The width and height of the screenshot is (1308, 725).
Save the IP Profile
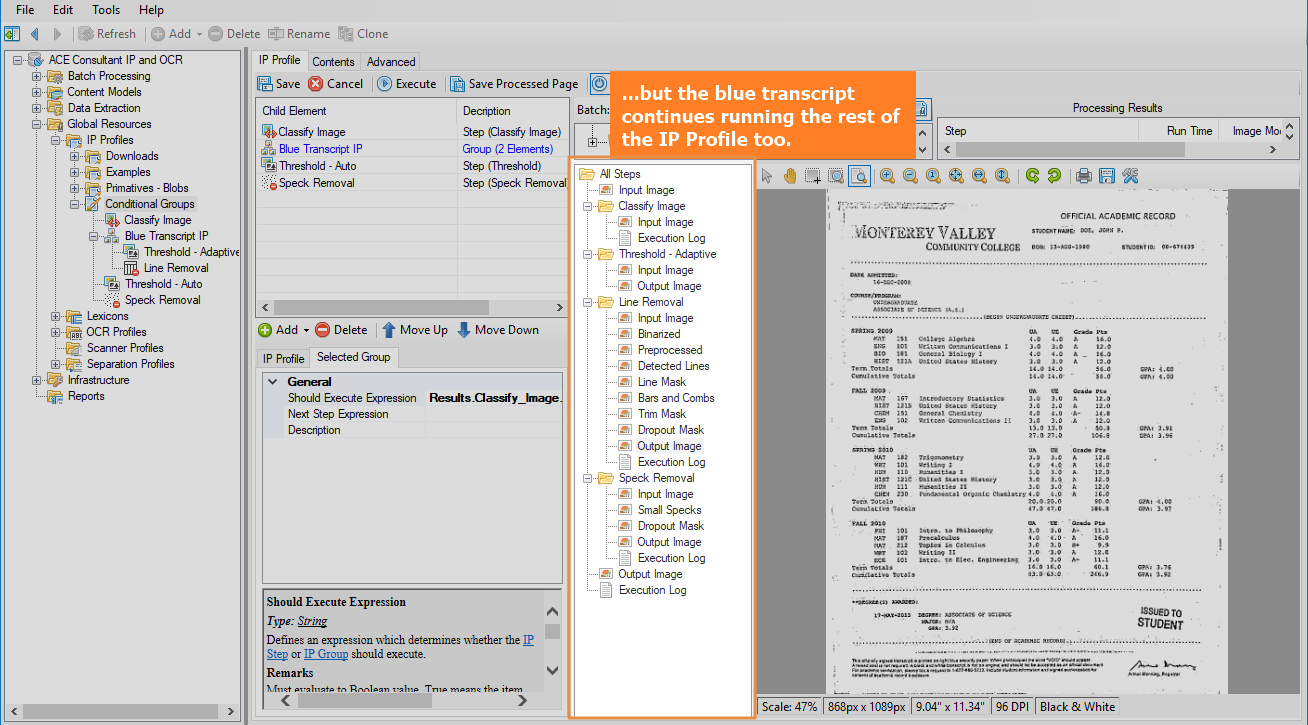279,84
